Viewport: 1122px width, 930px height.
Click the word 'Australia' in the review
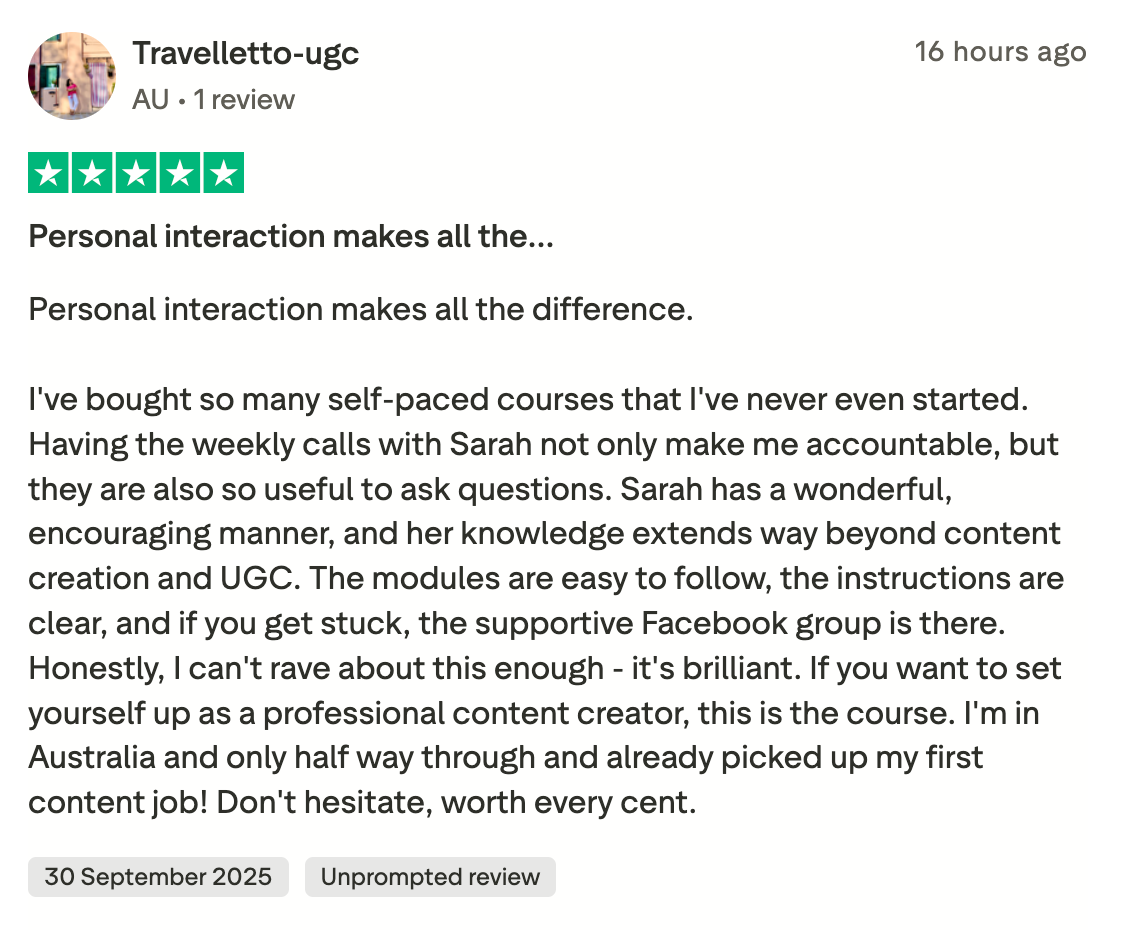(x=92, y=757)
